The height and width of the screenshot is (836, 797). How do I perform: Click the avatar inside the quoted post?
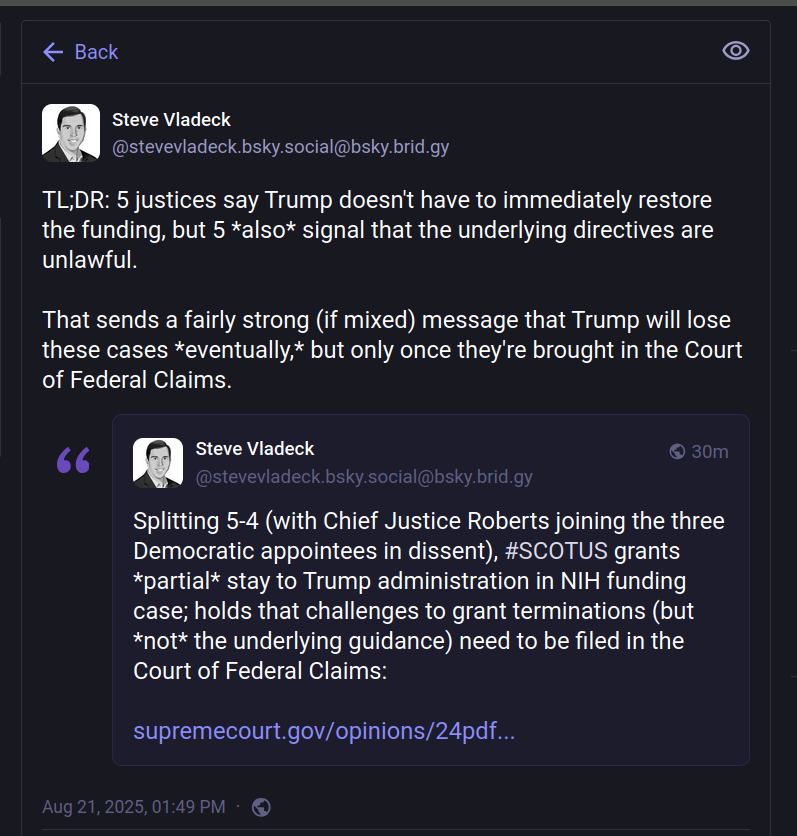click(158, 463)
